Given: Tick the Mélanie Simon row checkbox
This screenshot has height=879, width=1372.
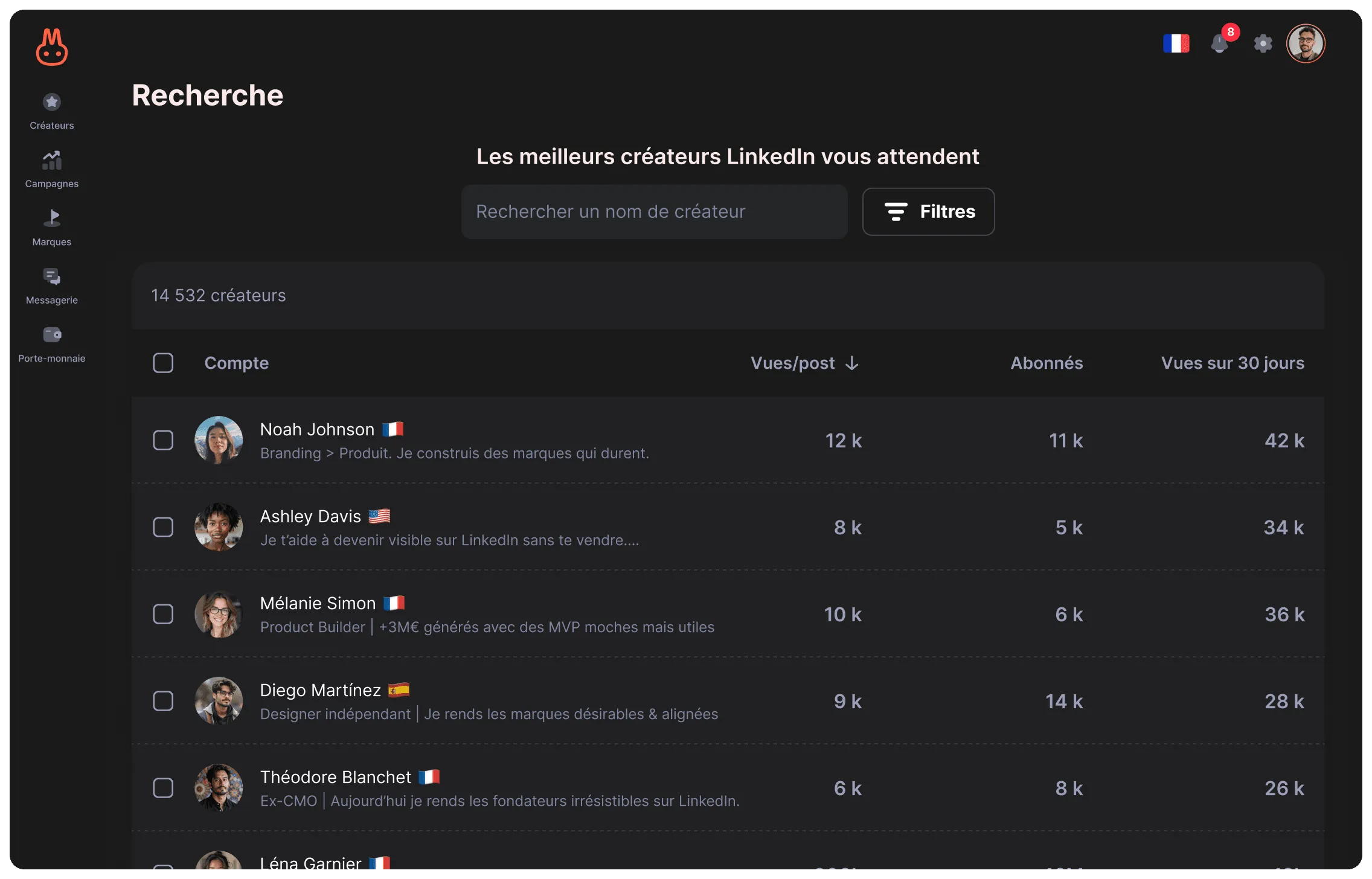Looking at the screenshot, I should (163, 614).
